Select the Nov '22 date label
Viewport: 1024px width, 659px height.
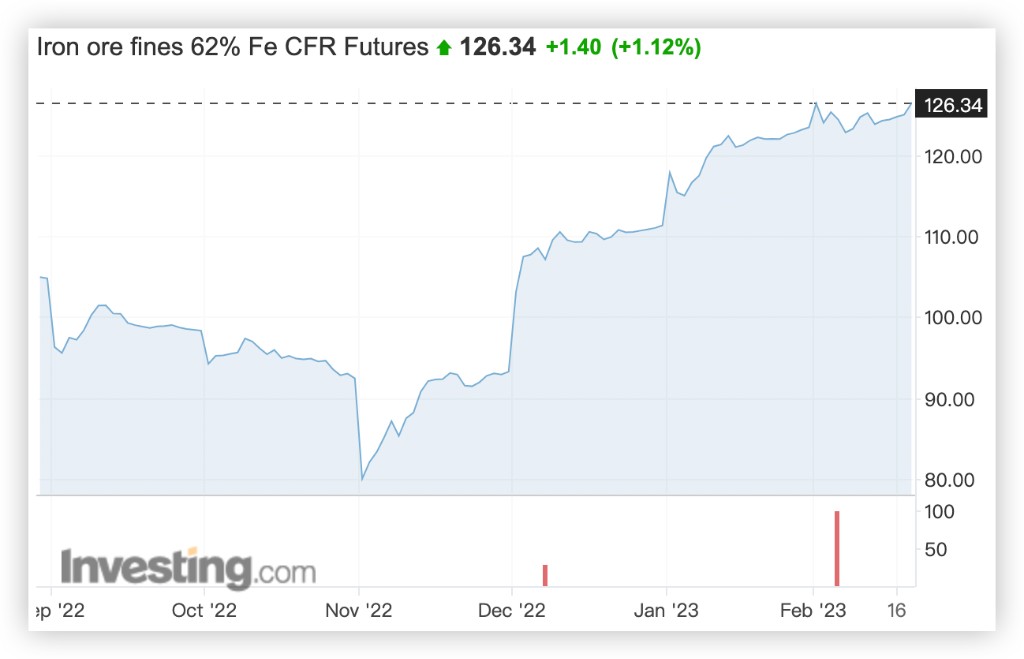coord(360,609)
